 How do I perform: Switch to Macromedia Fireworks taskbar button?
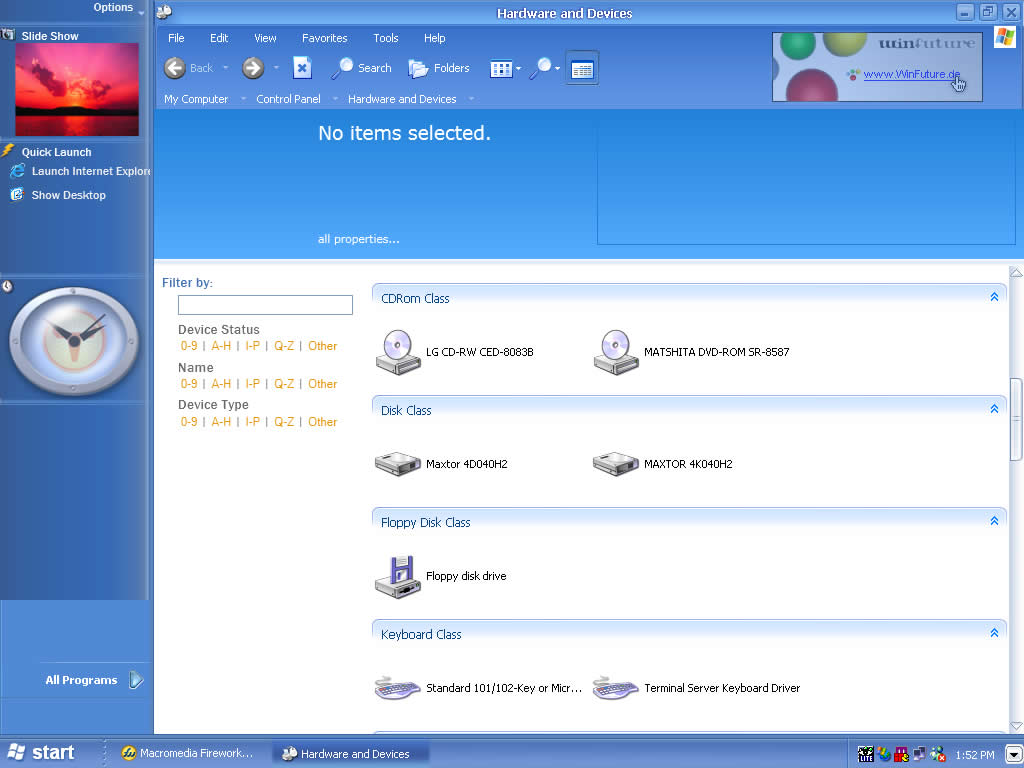[187, 753]
